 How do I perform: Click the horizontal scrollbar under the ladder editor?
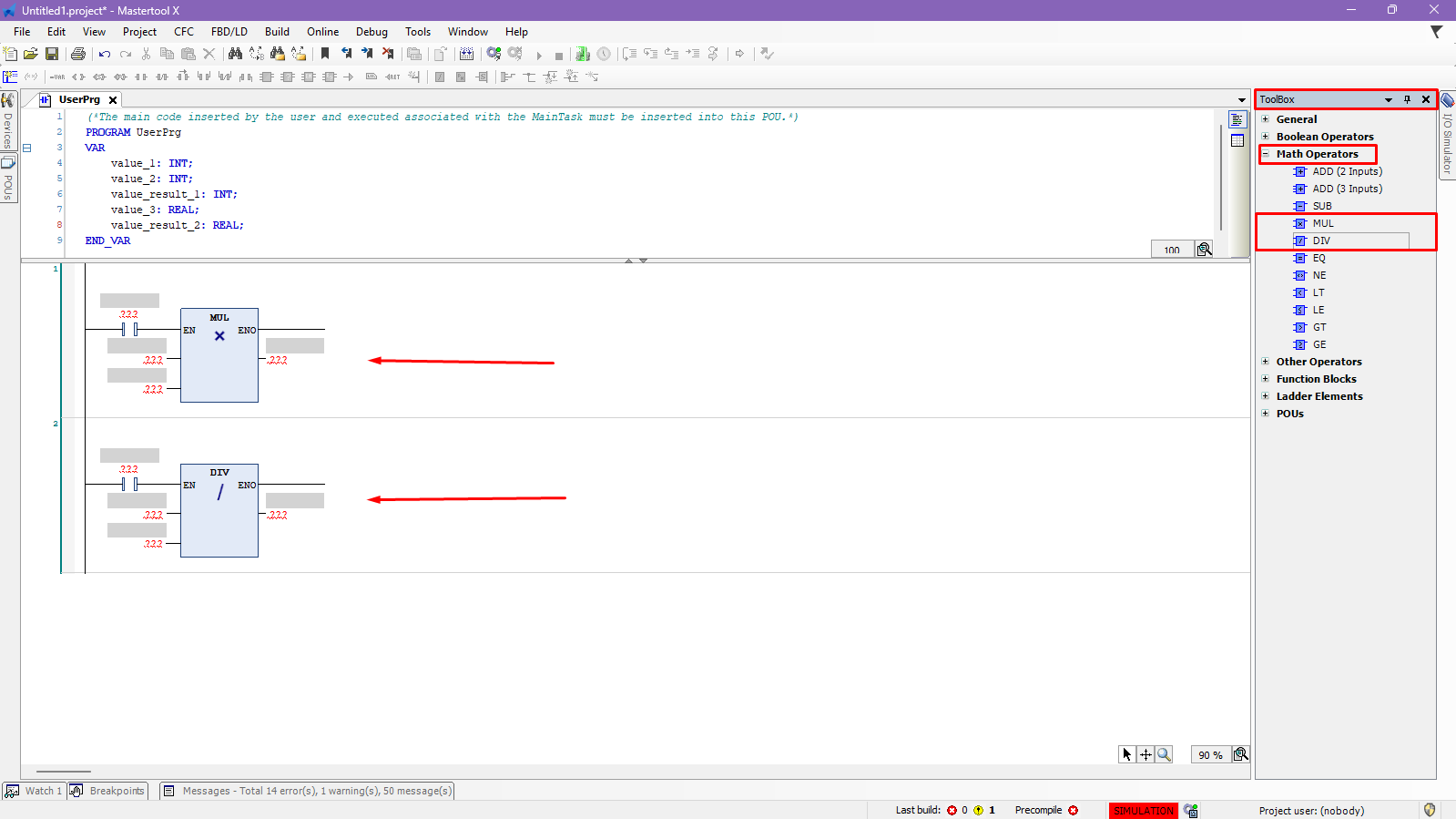pyautogui.click(x=64, y=772)
